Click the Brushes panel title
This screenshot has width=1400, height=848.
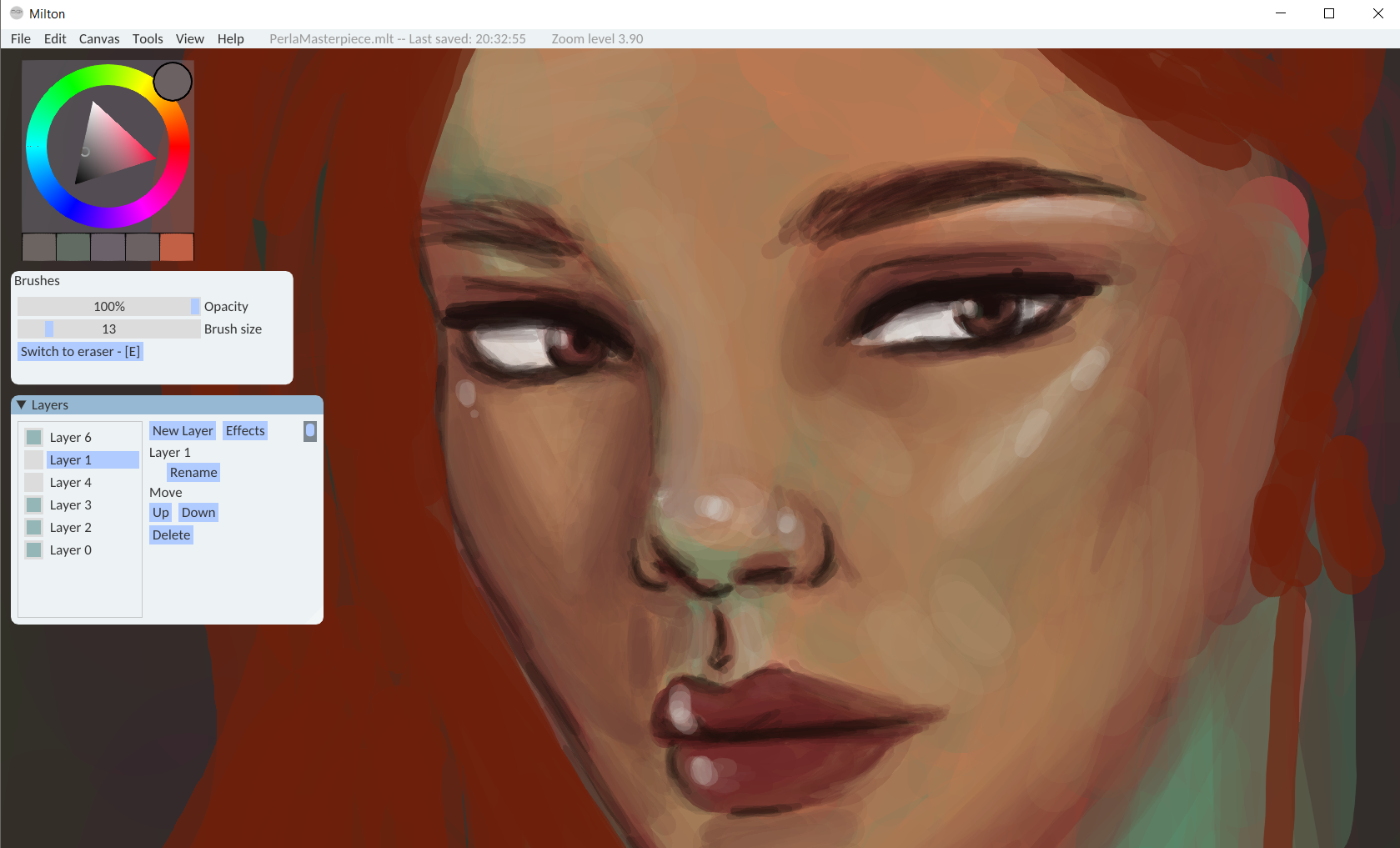pos(37,281)
